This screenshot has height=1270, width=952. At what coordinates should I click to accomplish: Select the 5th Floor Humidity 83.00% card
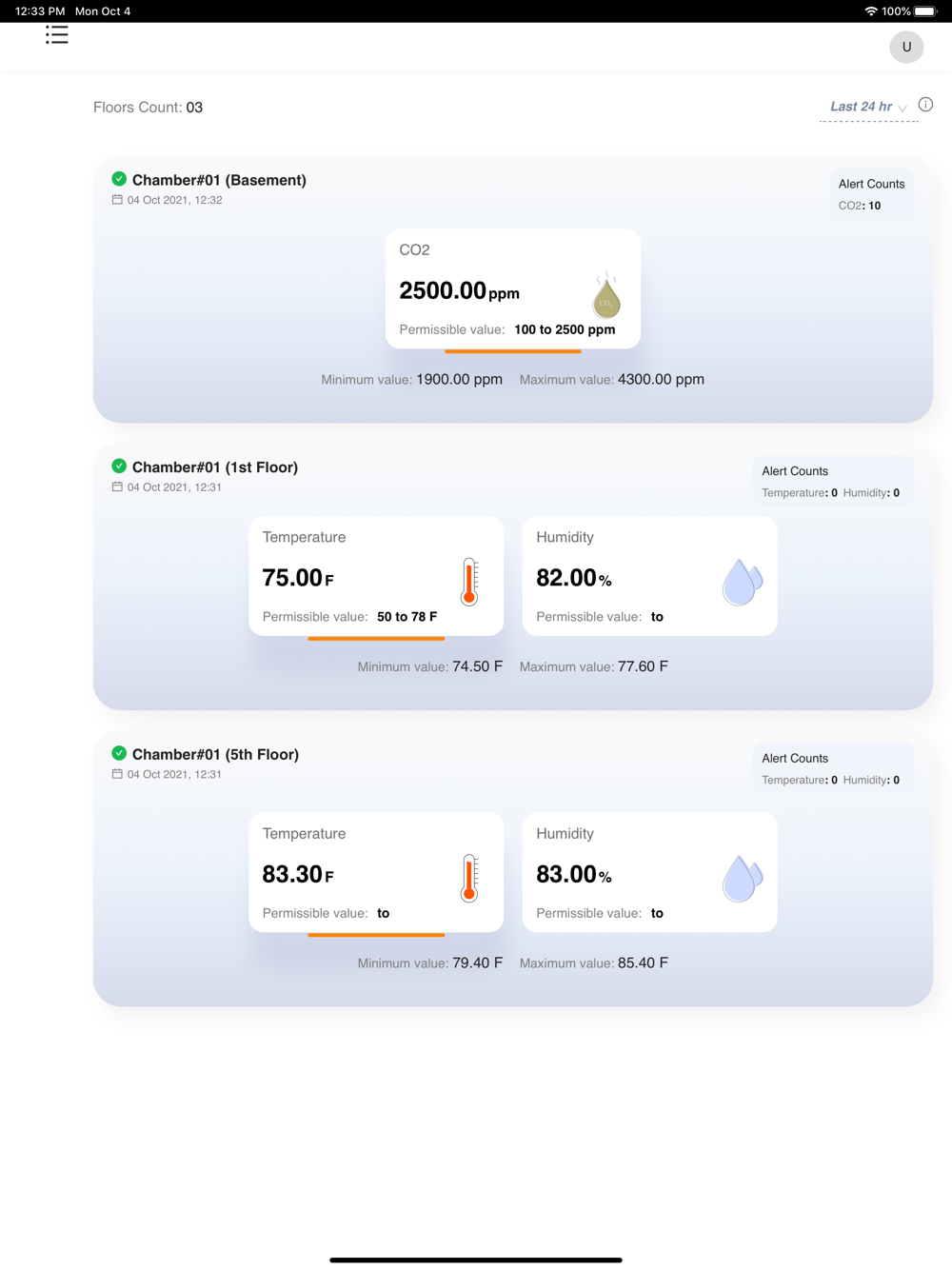[650, 872]
